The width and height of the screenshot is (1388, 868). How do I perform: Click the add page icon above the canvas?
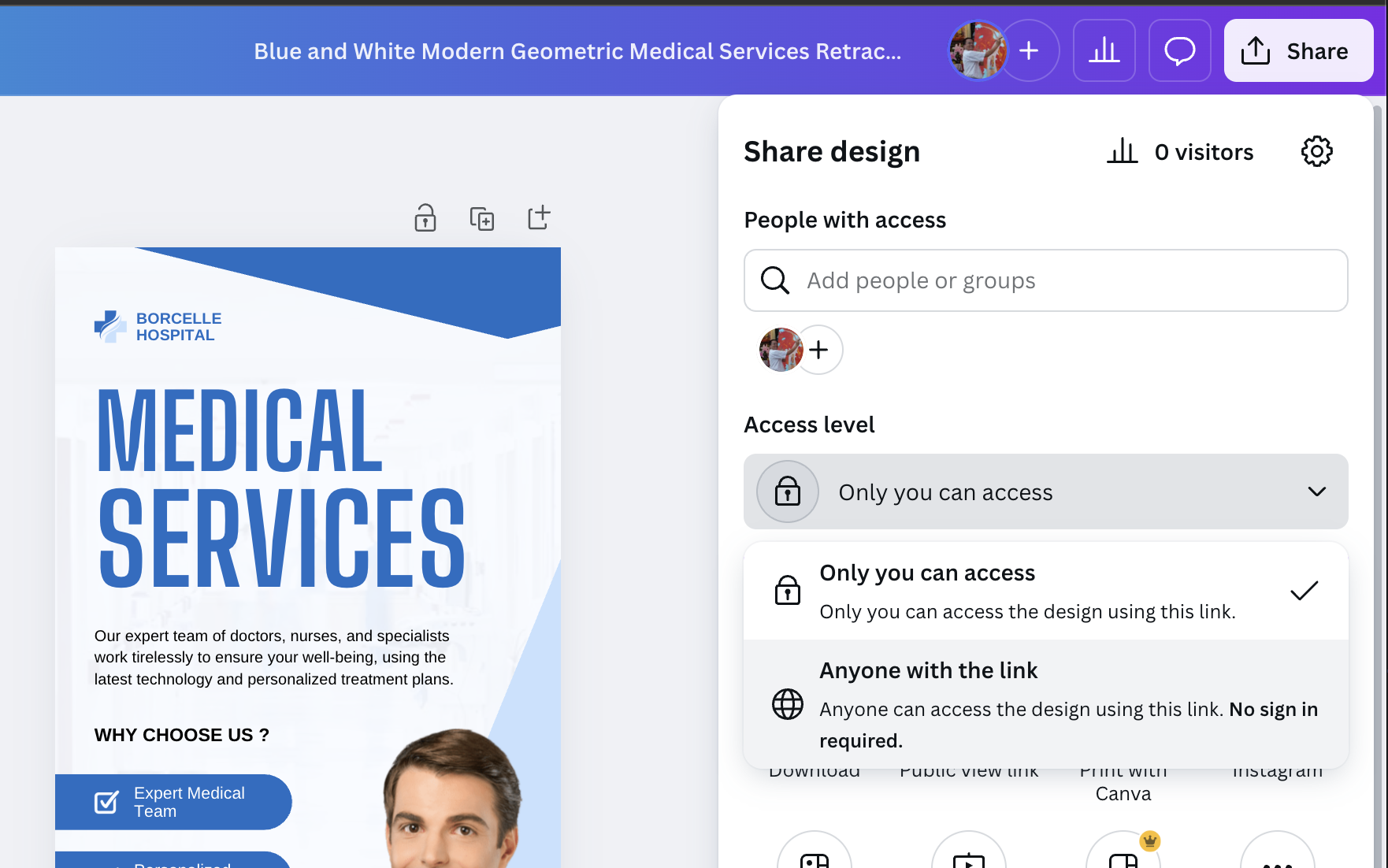(x=539, y=217)
